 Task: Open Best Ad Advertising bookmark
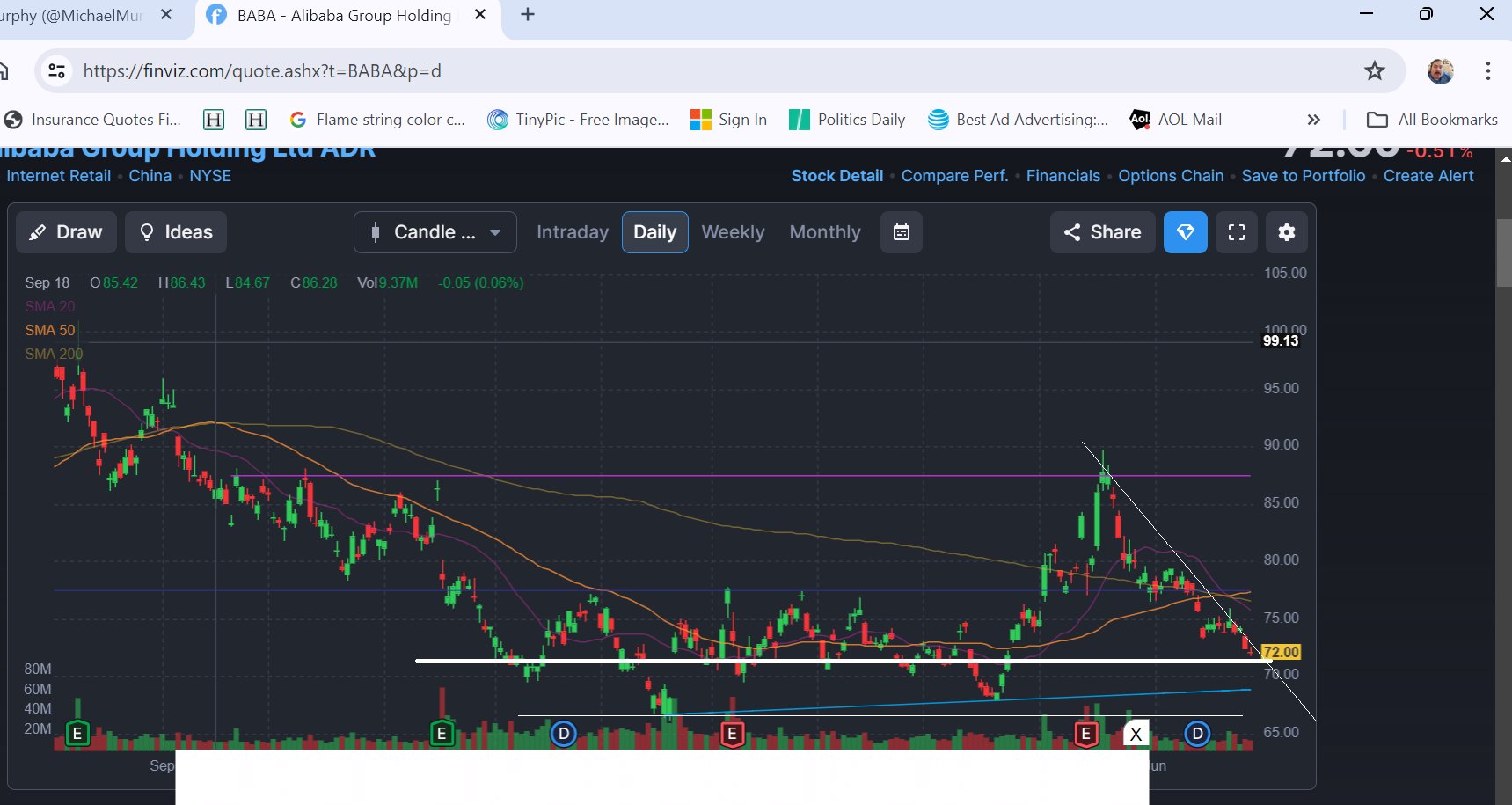coord(1019,120)
